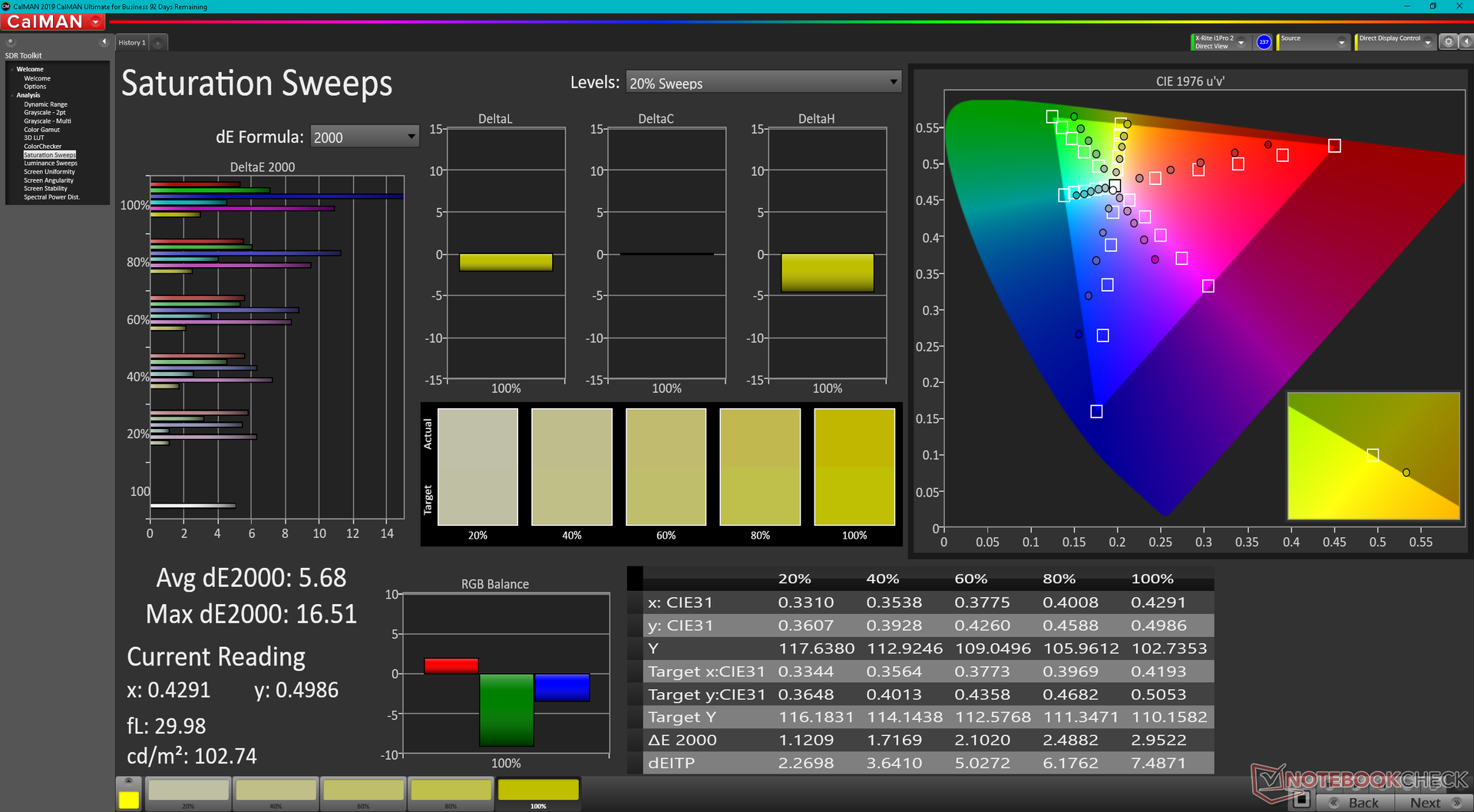Open Screen Uniformity page
The height and width of the screenshot is (812, 1474).
pos(49,172)
